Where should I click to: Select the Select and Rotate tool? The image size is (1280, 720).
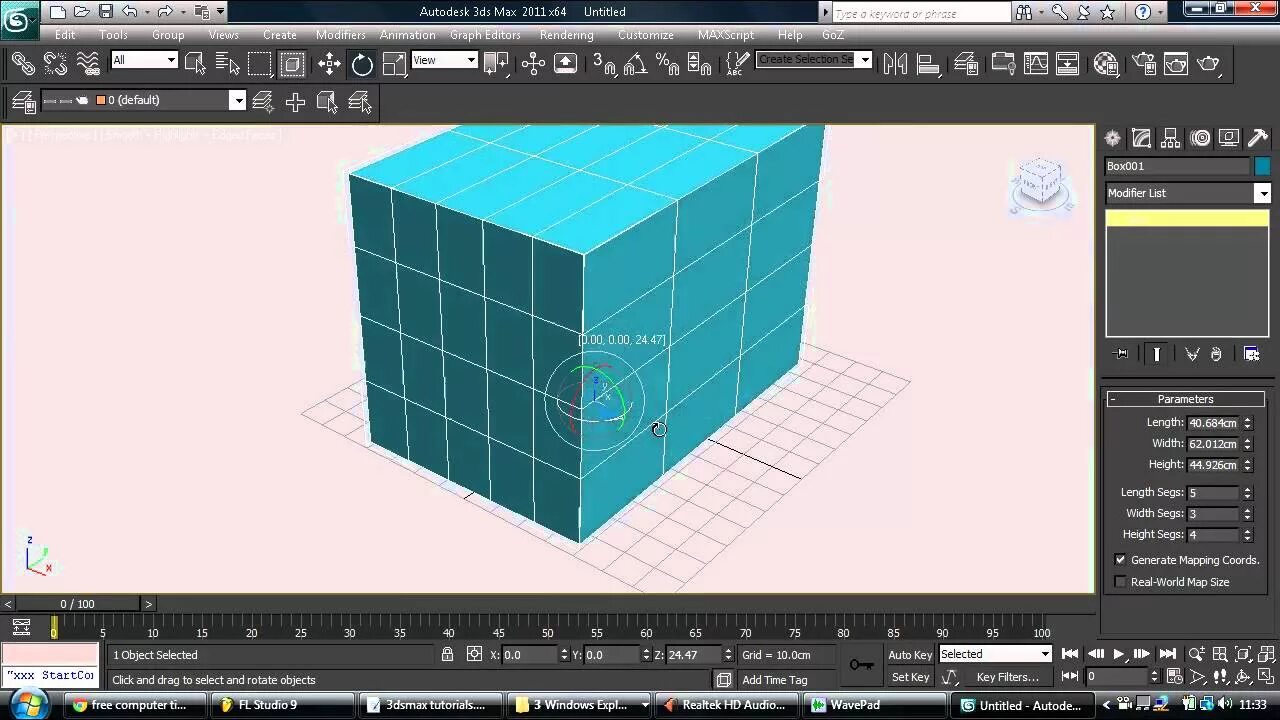(x=361, y=64)
